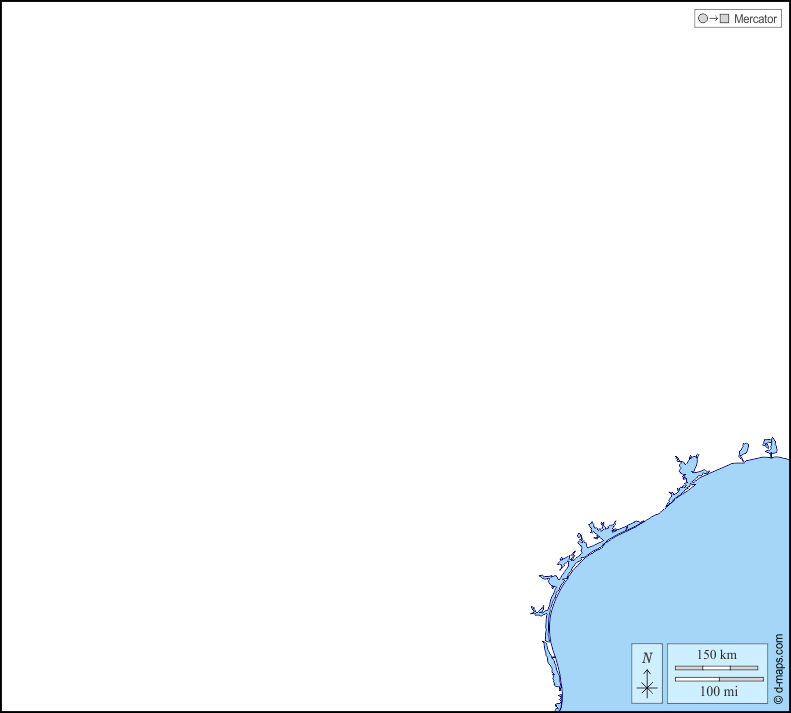Open the d-maps.com copyright link
Viewport: 791px width, 713px height.
click(x=778, y=668)
